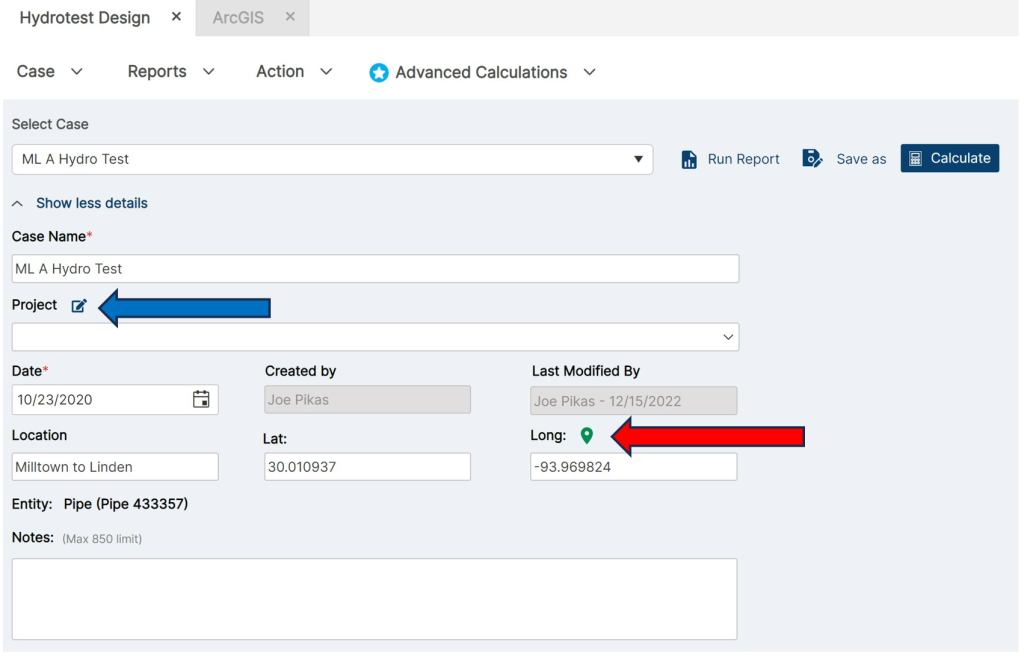Click the Run Report chart icon

[689, 159]
